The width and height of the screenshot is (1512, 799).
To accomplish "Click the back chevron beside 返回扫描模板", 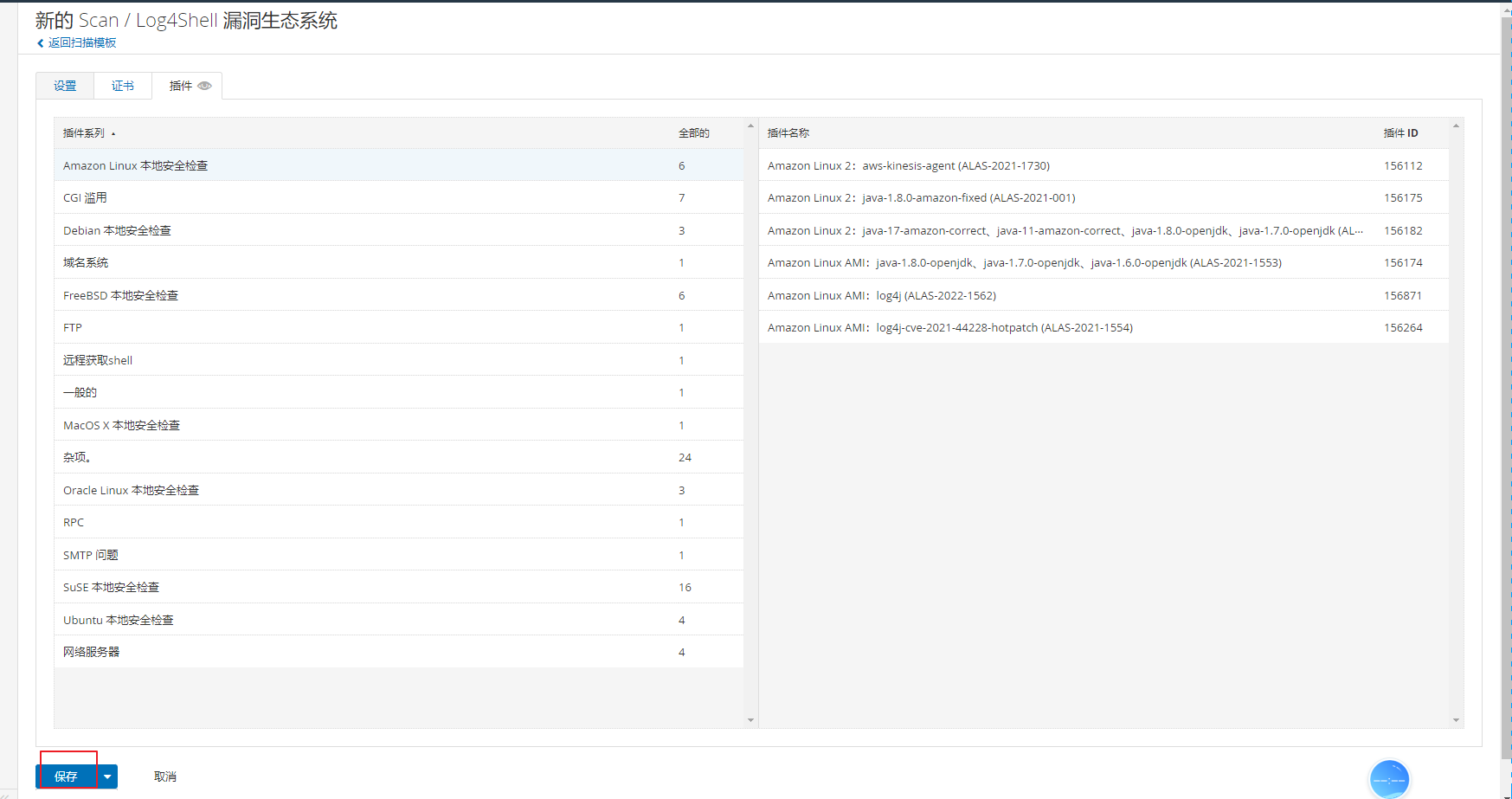I will click(x=40, y=43).
